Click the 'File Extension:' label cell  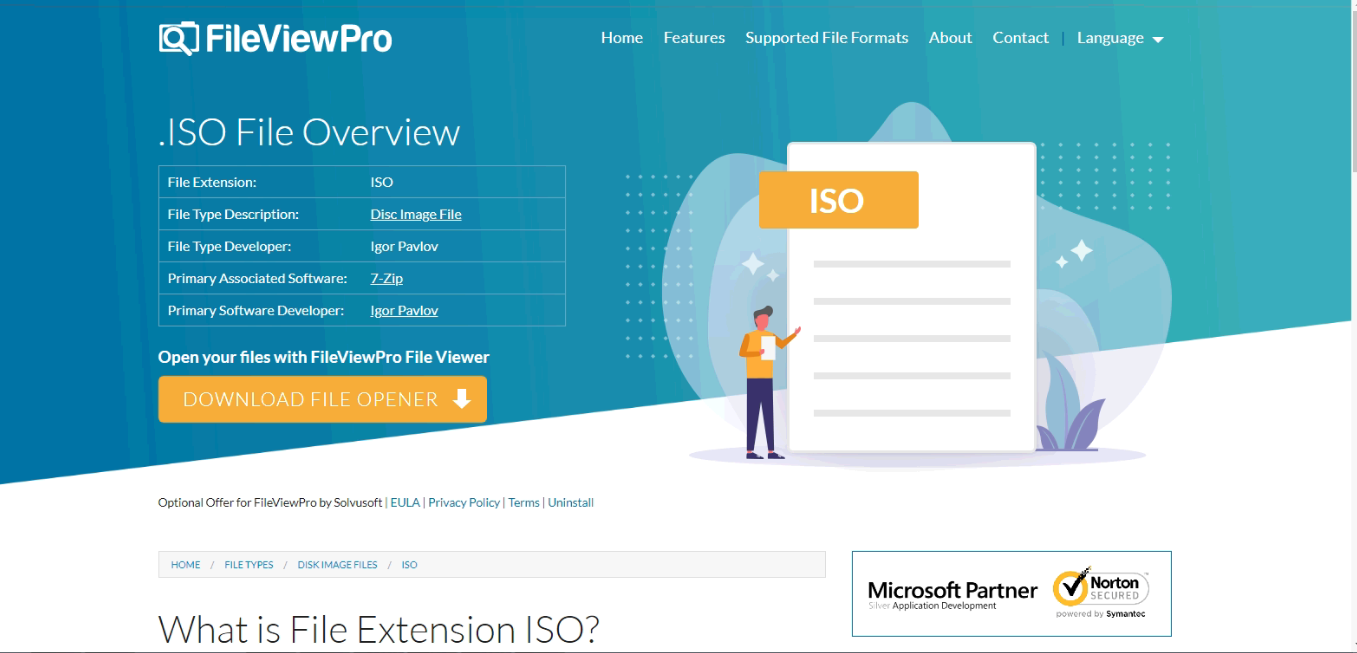(212, 182)
